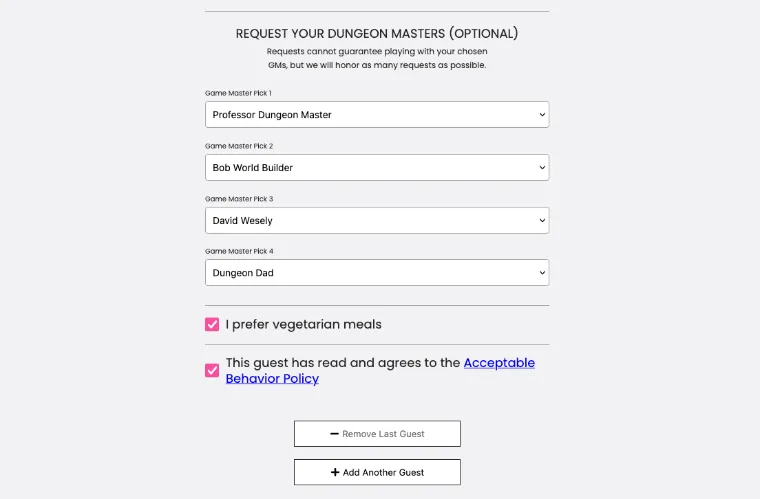Click the chevron arrow of Game Master Pick 1
The height and width of the screenshot is (499, 760).
click(542, 115)
